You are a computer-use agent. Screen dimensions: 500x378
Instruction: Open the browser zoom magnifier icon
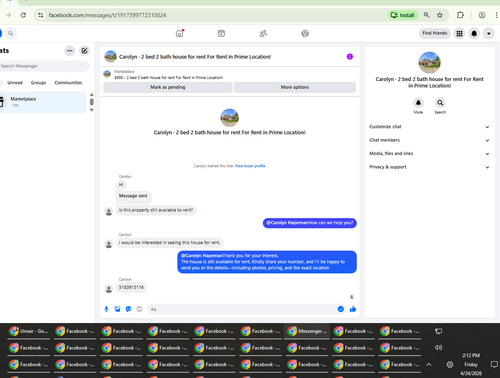[x=426, y=15]
